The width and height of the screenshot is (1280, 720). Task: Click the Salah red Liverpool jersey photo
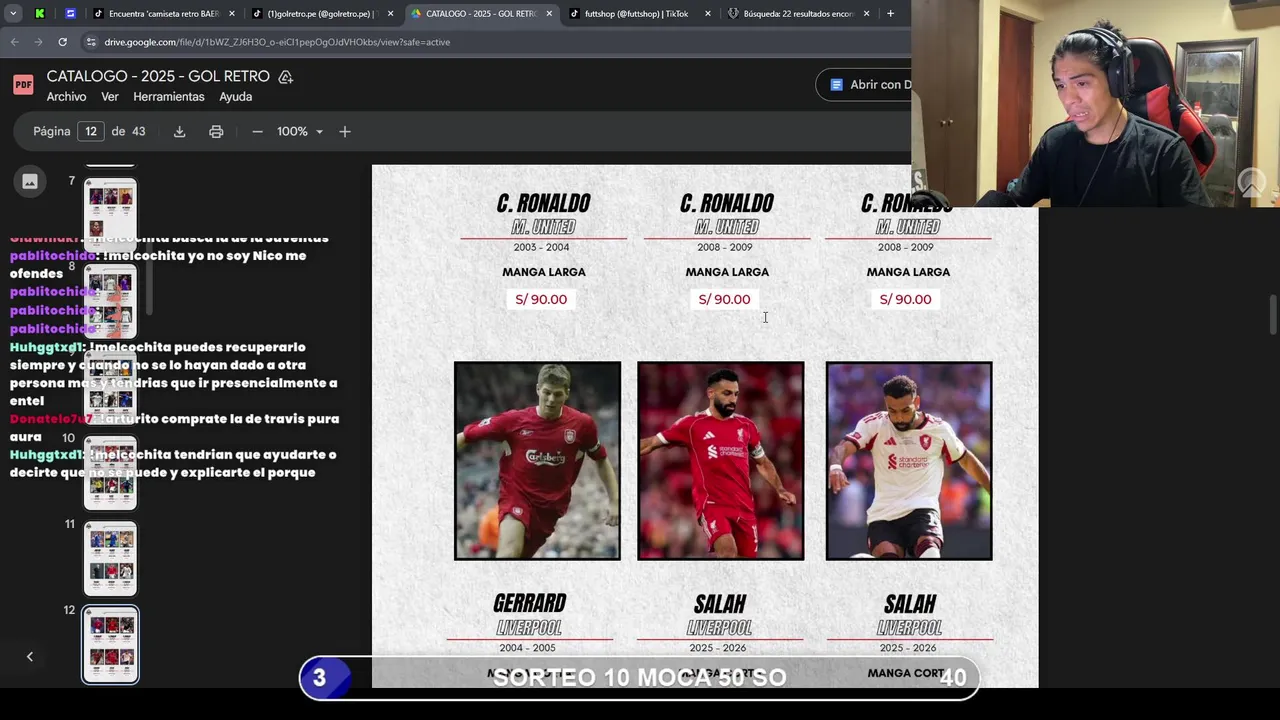point(721,461)
